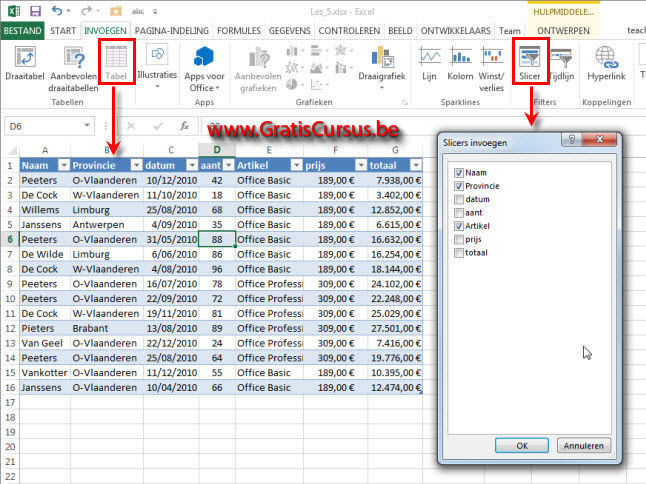Switch to the GEGEVENS tab
Viewport: 646px width, 484px height.
click(290, 31)
